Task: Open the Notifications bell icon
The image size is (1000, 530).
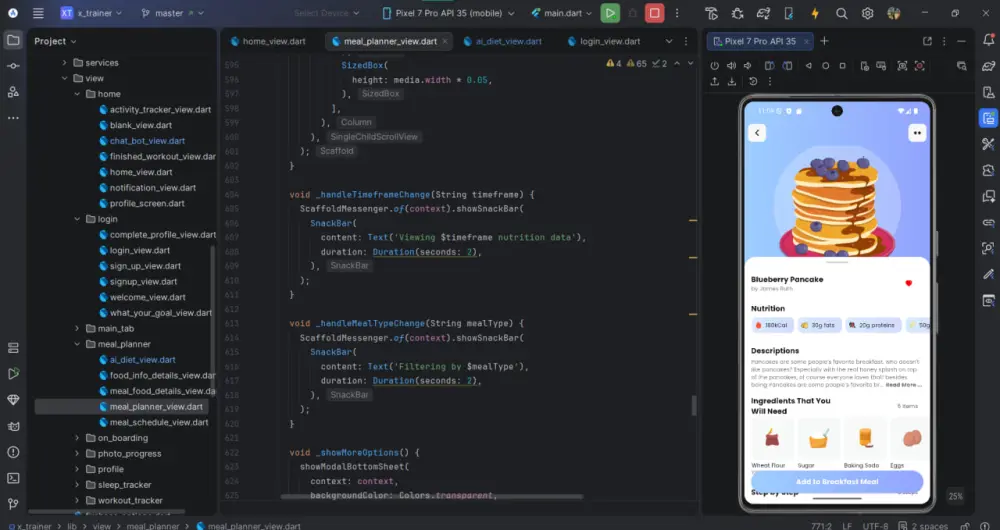Action: click(989, 40)
